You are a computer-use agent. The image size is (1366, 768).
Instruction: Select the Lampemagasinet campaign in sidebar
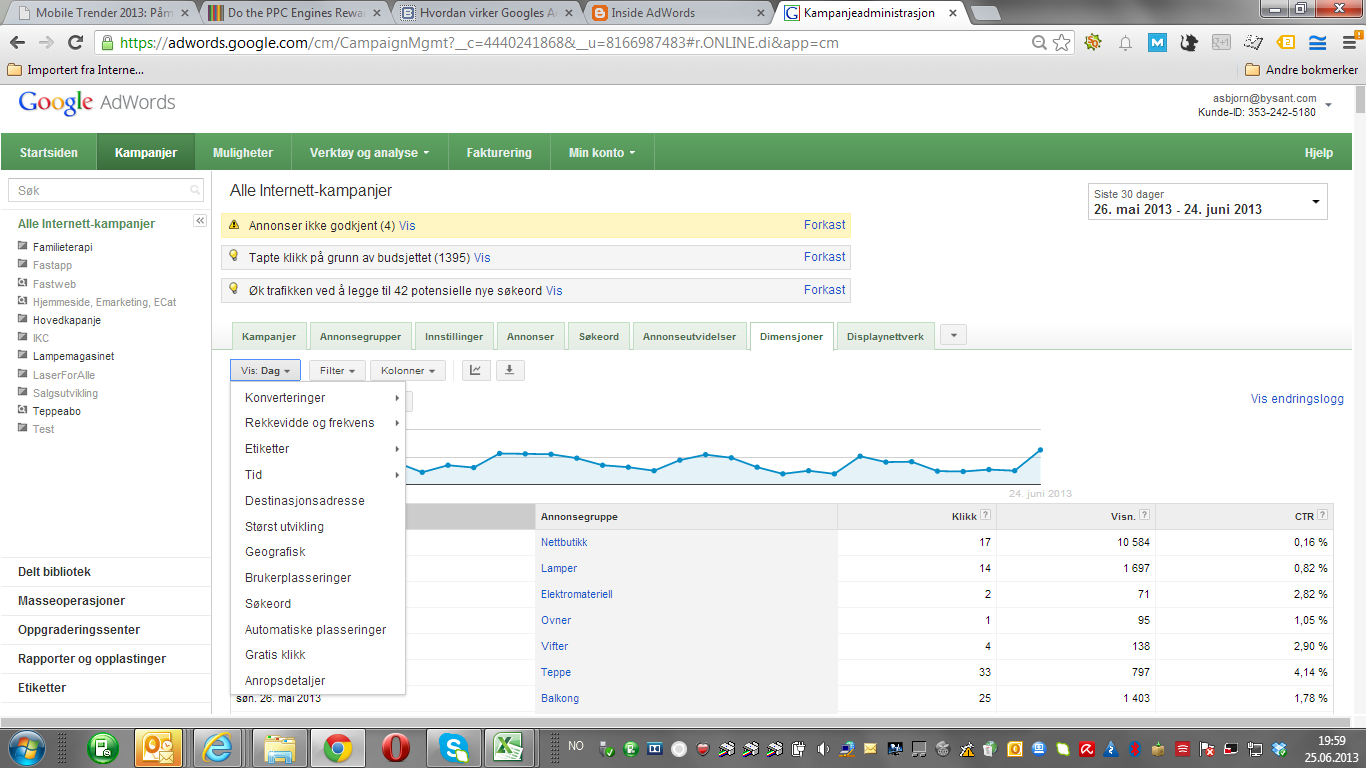(73, 356)
